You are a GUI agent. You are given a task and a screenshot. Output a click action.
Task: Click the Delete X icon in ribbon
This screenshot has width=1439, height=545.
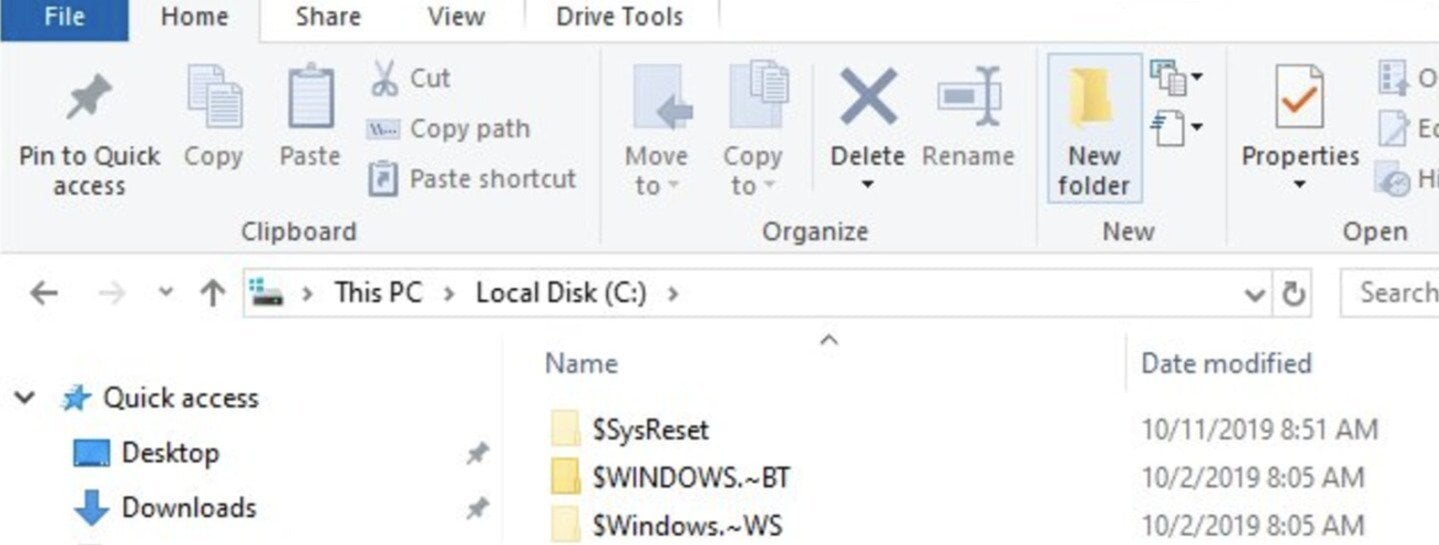pyautogui.click(x=867, y=96)
